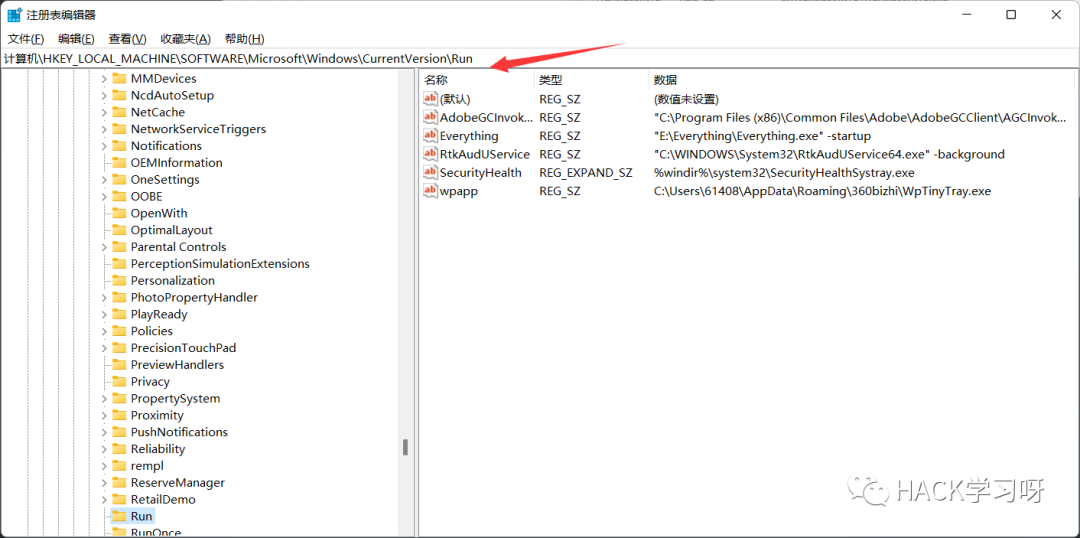Select the NcdAutoSetup tree key
Viewport: 1080px width, 538px height.
coord(172,96)
